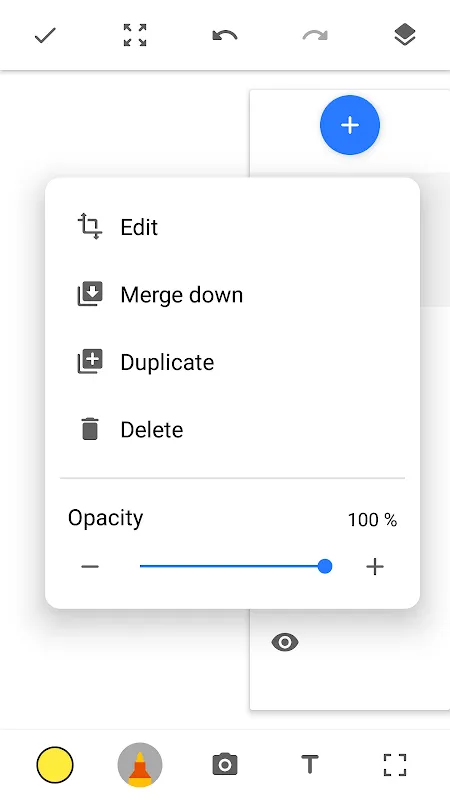Image resolution: width=450 pixels, height=800 pixels.
Task: Add a new layer with plus button
Action: [350, 125]
